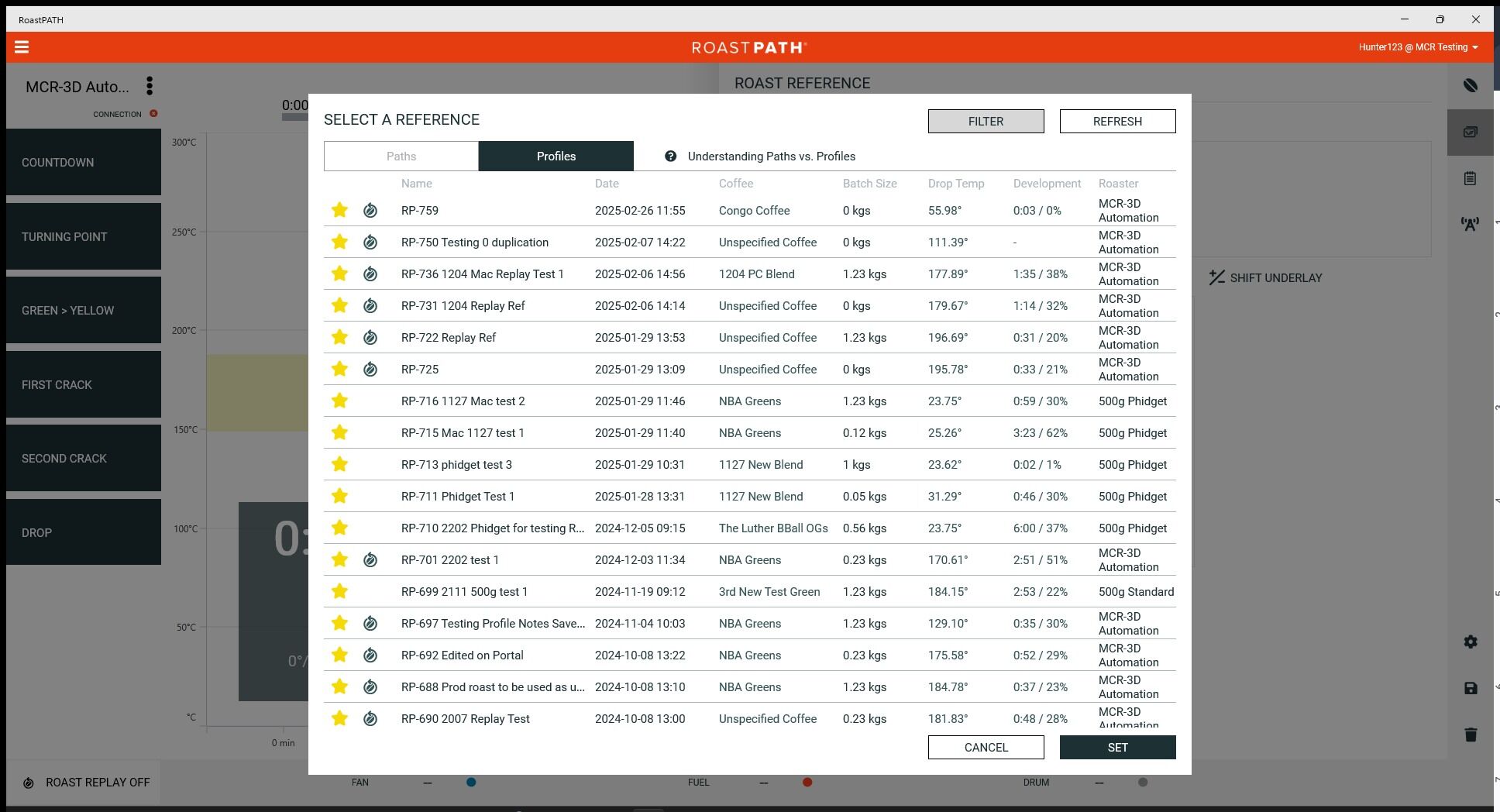
Task: Mark the SECOND CRACK event
Action: pyautogui.click(x=84, y=459)
